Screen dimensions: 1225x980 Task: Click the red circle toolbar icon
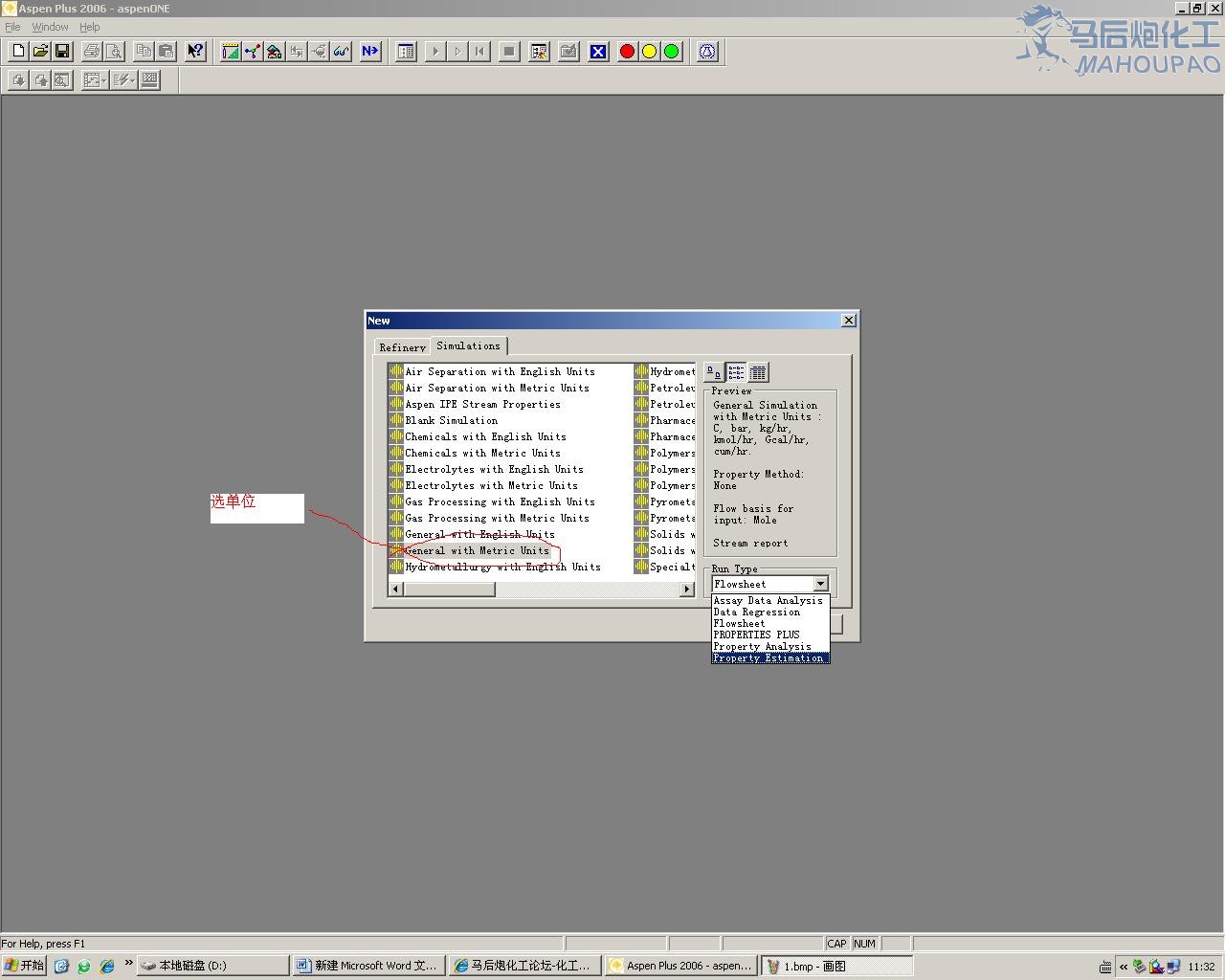(x=627, y=52)
